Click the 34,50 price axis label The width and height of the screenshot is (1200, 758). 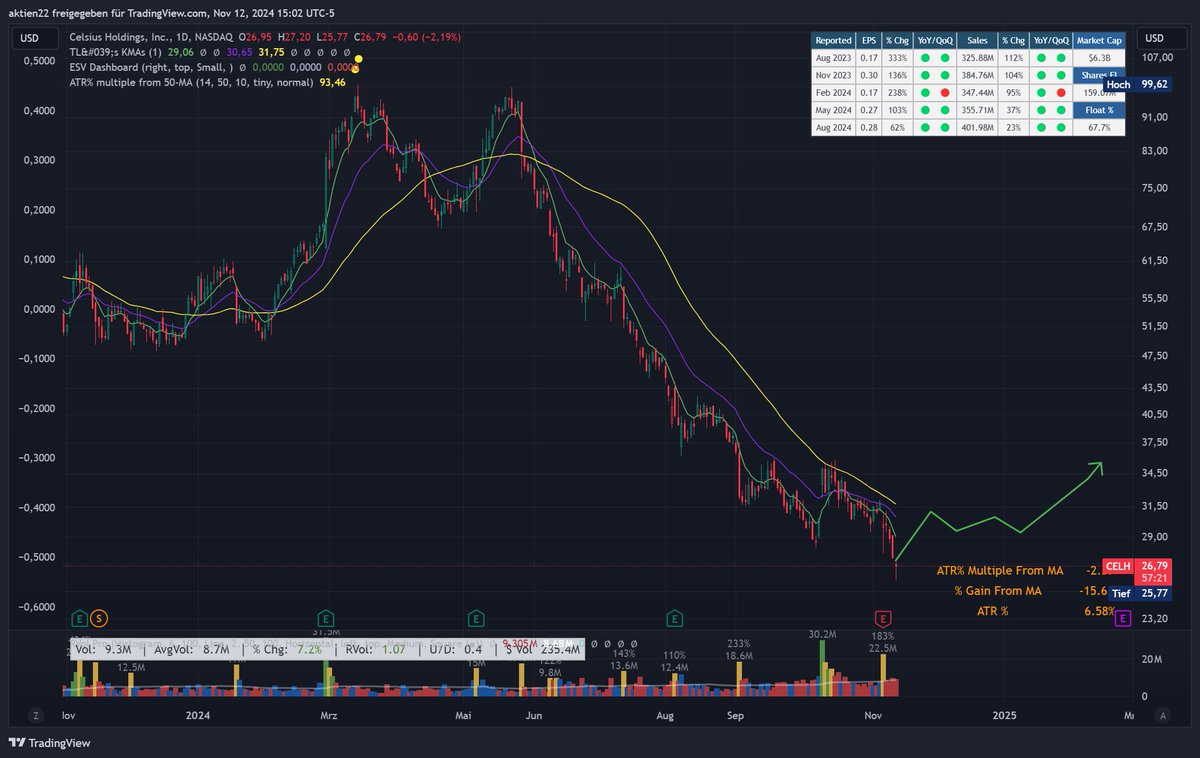[1155, 473]
